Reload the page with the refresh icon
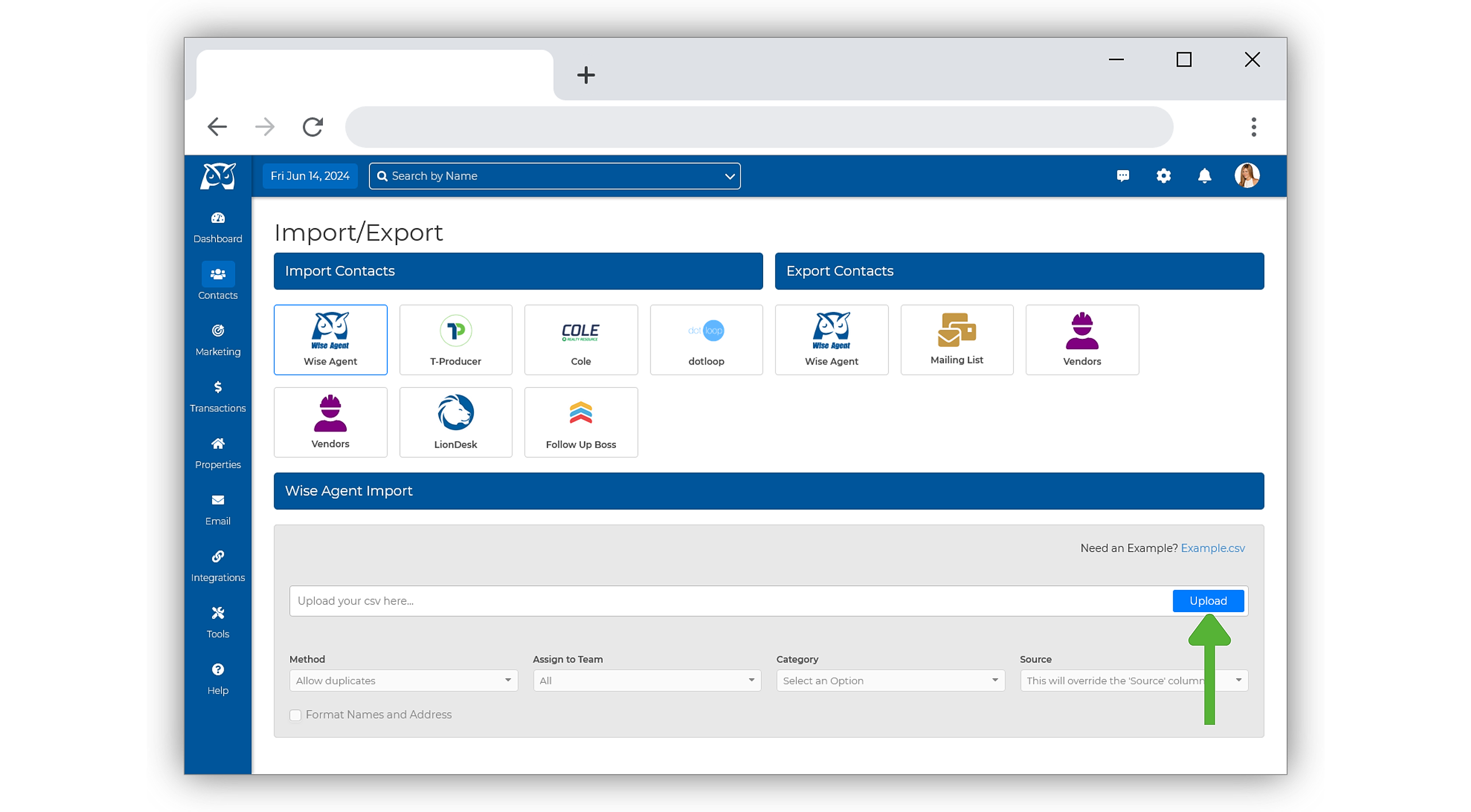This screenshot has width=1471, height=812. 313,126
